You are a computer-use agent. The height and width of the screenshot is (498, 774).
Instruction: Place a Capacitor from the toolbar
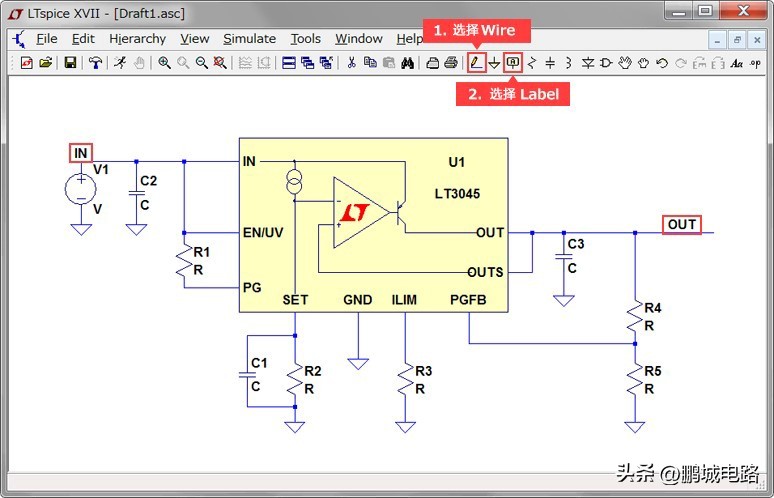(x=550, y=63)
